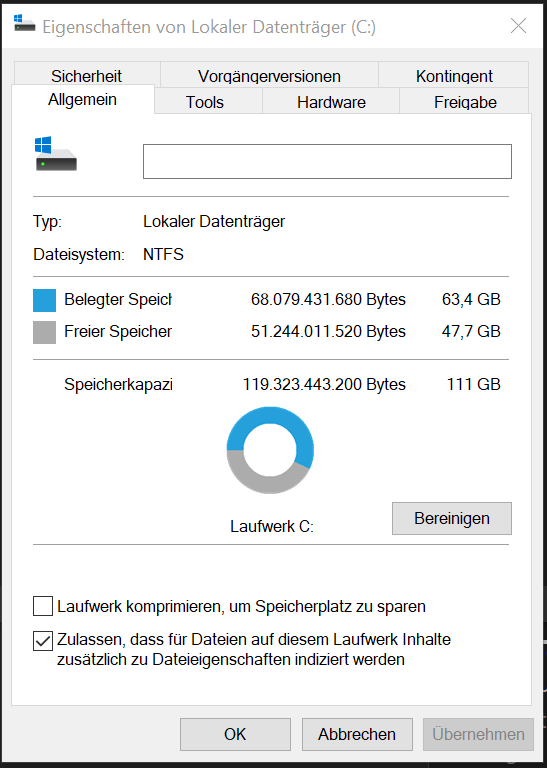Viewport: 547px width, 768px height.
Task: Select the Kontingent tab
Action: pos(454,75)
